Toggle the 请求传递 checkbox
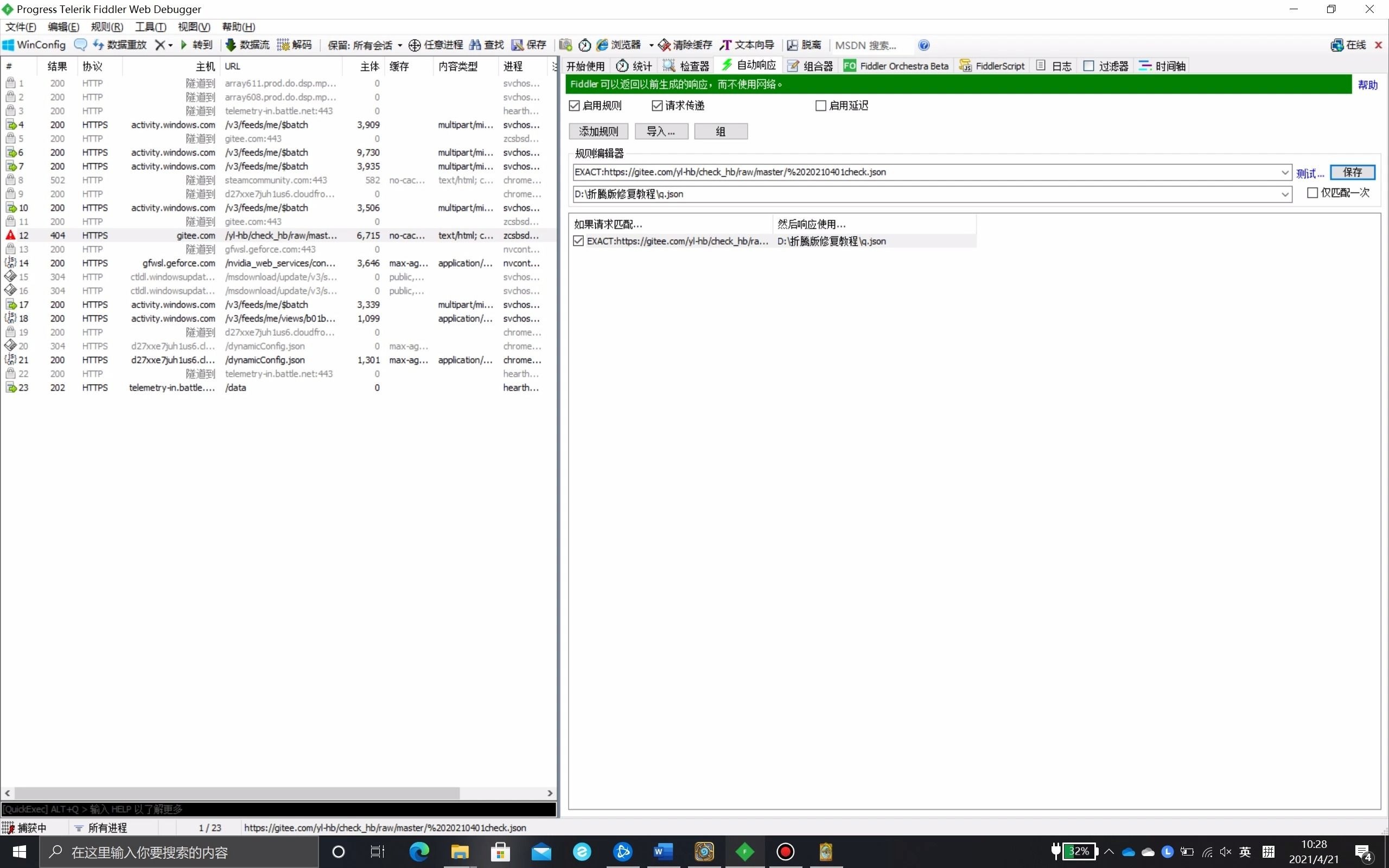 tap(657, 106)
